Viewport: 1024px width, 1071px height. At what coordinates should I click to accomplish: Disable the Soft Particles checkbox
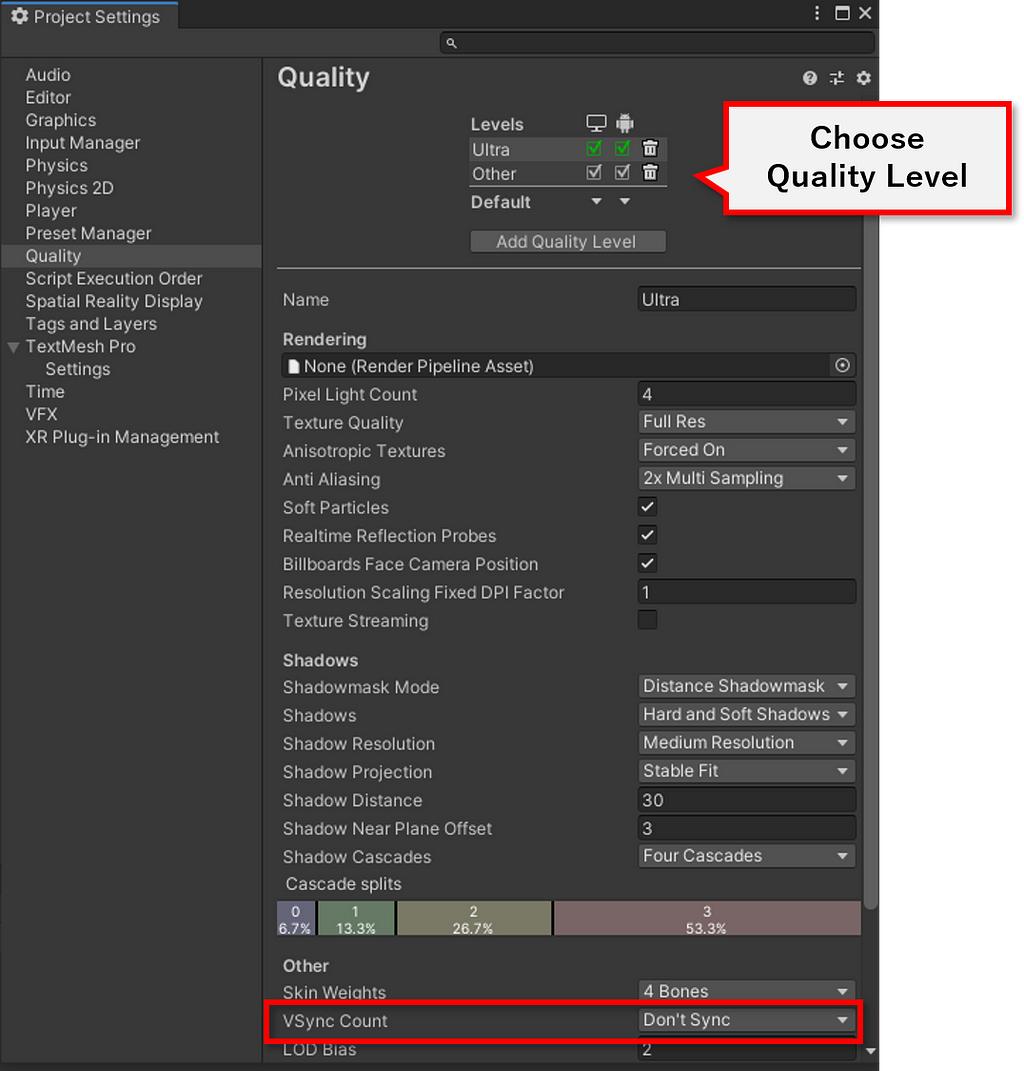648,507
